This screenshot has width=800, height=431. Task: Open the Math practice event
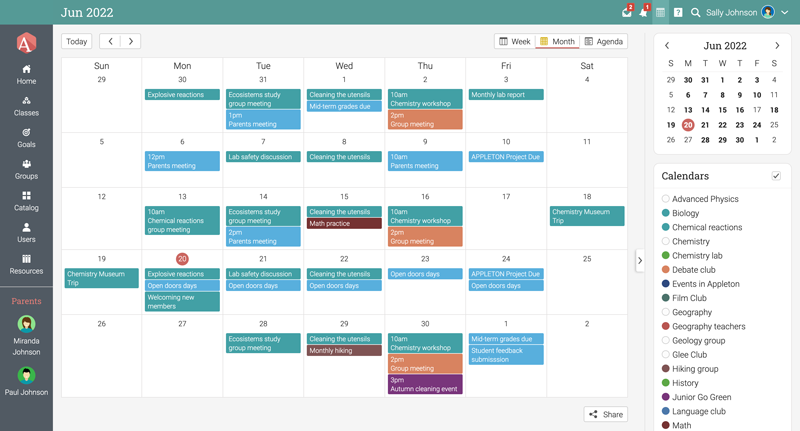344,224
